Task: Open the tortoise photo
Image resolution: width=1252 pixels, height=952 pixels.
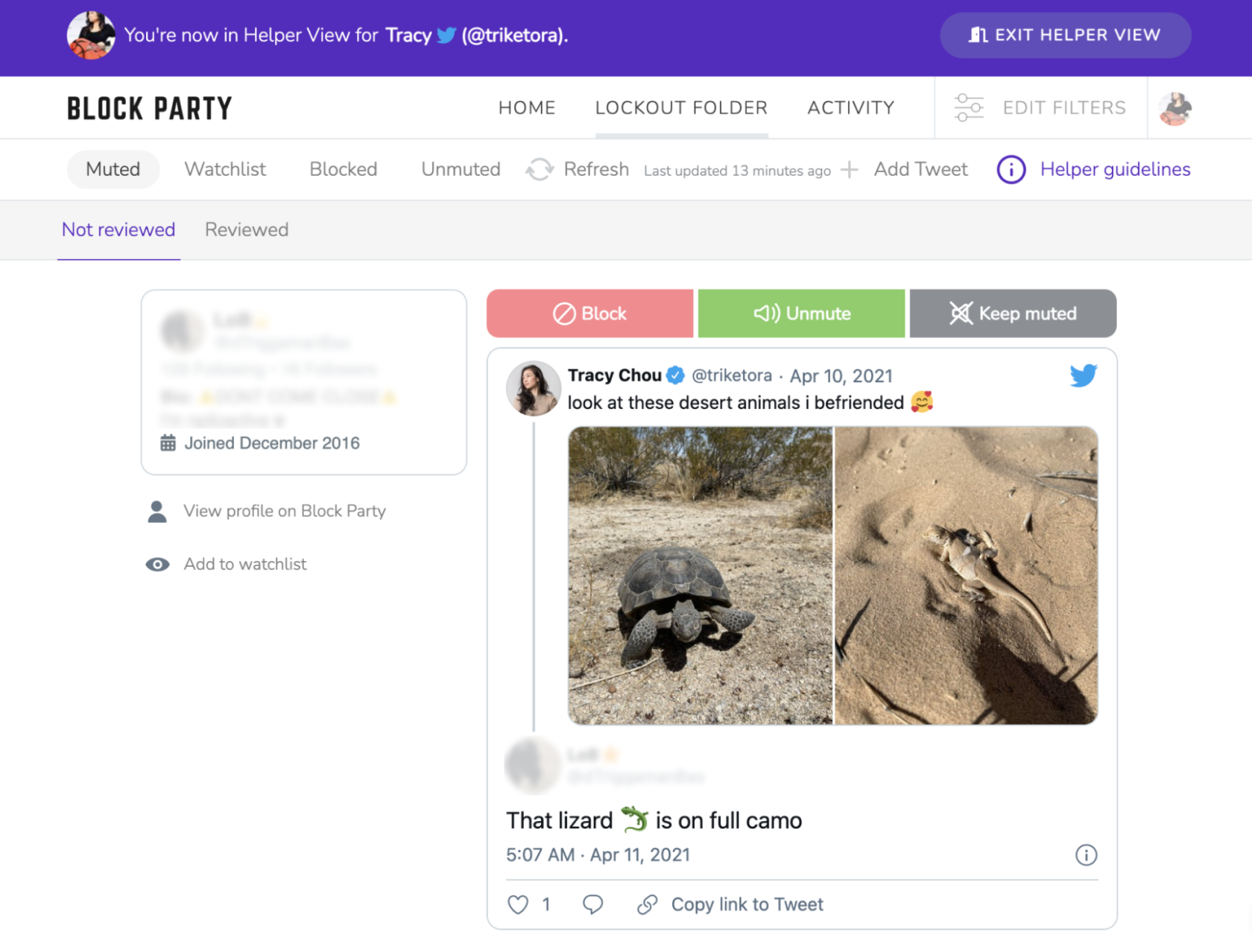Action: pos(701,575)
